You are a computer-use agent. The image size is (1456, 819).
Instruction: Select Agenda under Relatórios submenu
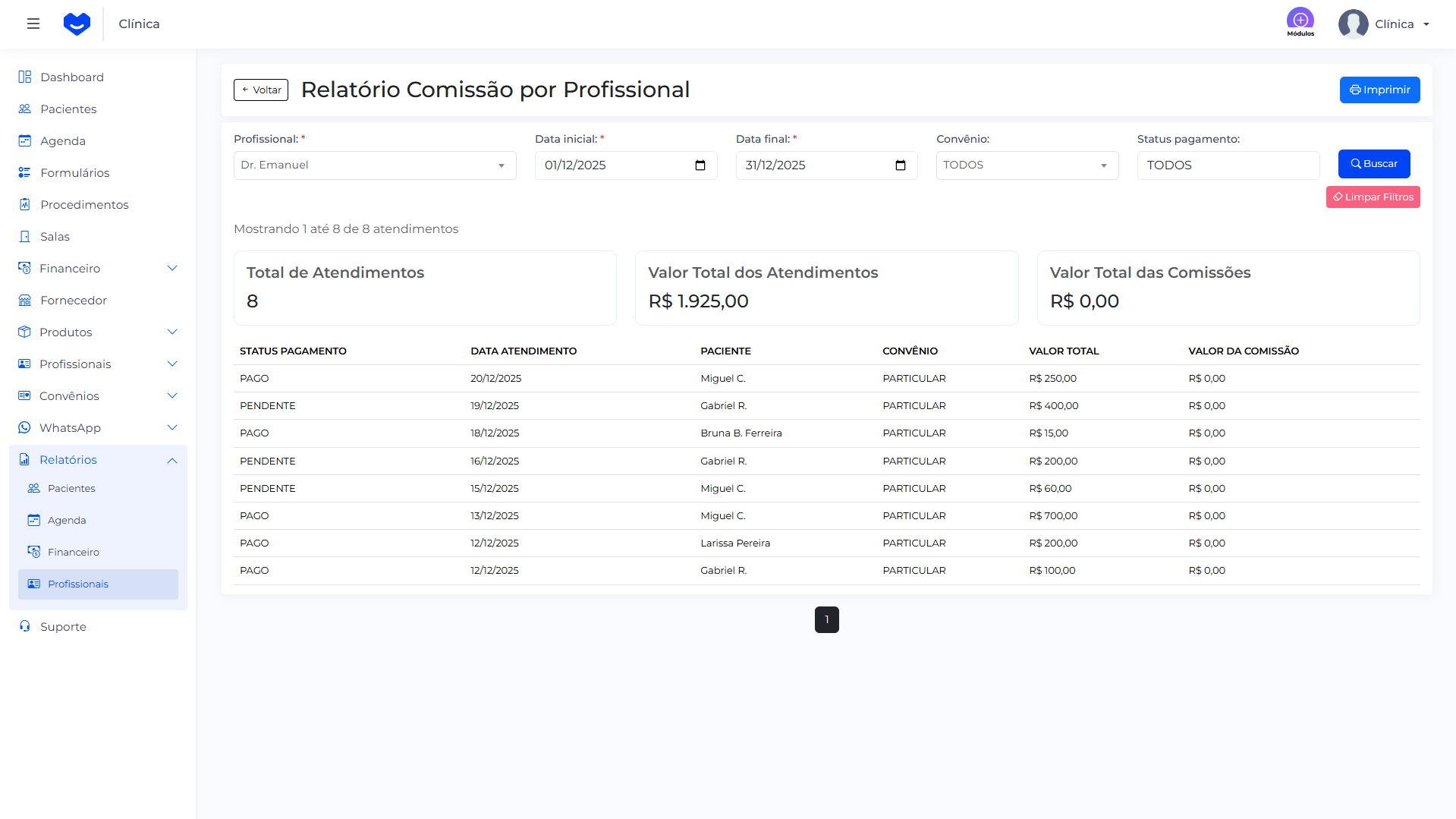pos(67,521)
